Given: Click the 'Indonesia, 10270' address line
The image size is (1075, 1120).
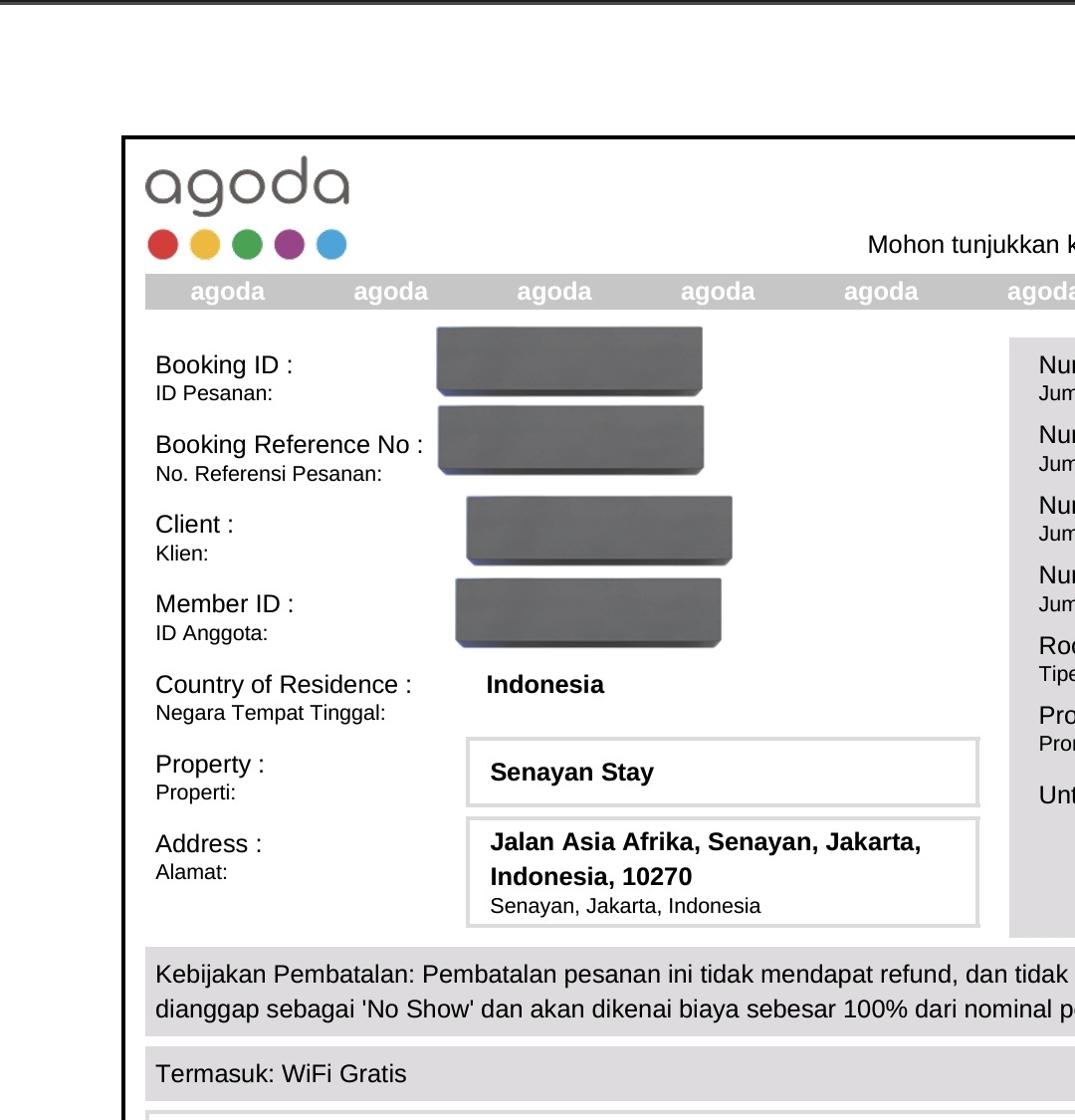Looking at the screenshot, I should pyautogui.click(x=590, y=876).
